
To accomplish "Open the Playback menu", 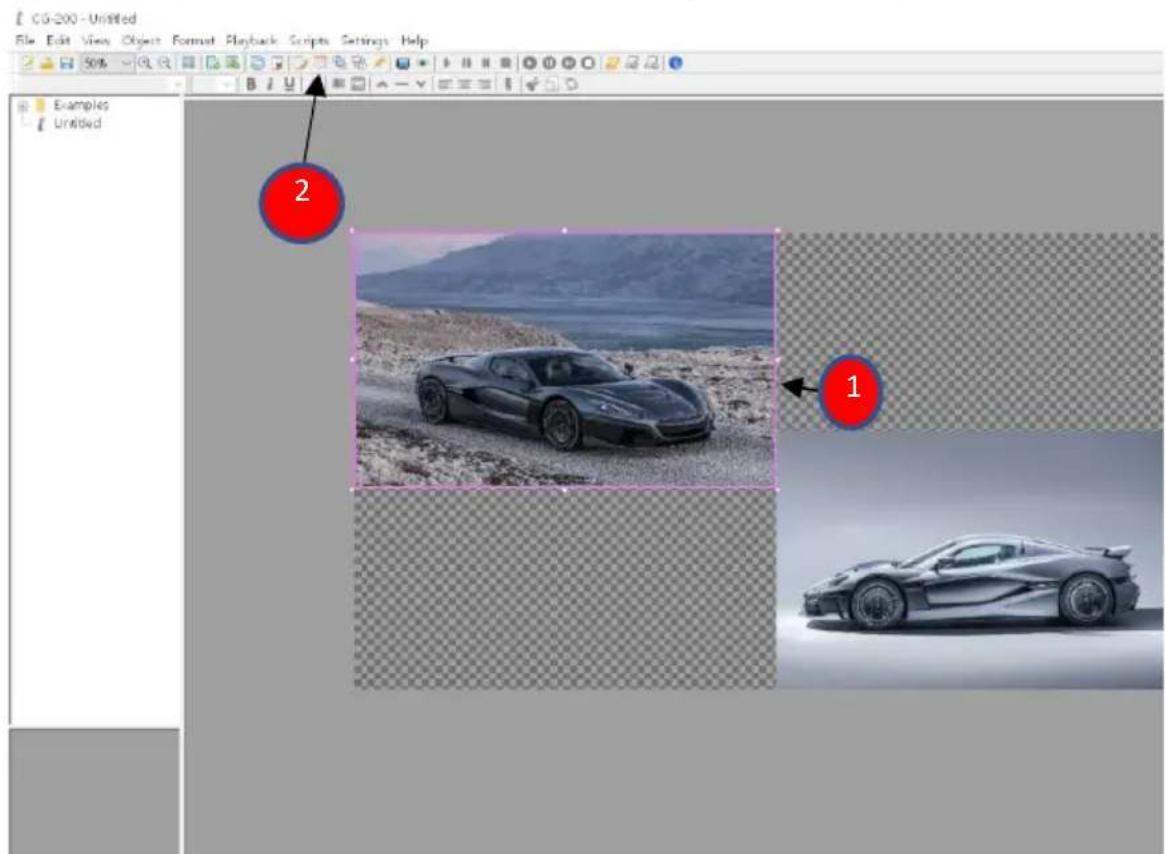I will [251, 40].
